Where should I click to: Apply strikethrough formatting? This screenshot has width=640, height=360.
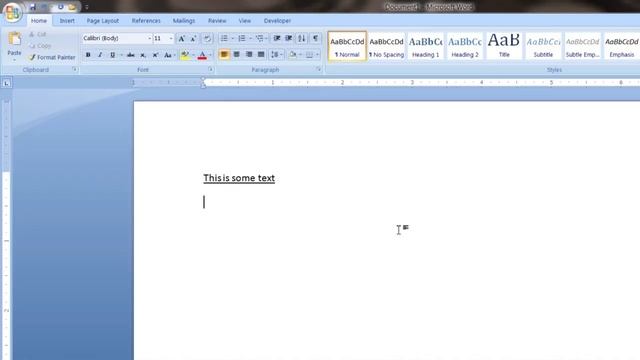(x=131, y=55)
